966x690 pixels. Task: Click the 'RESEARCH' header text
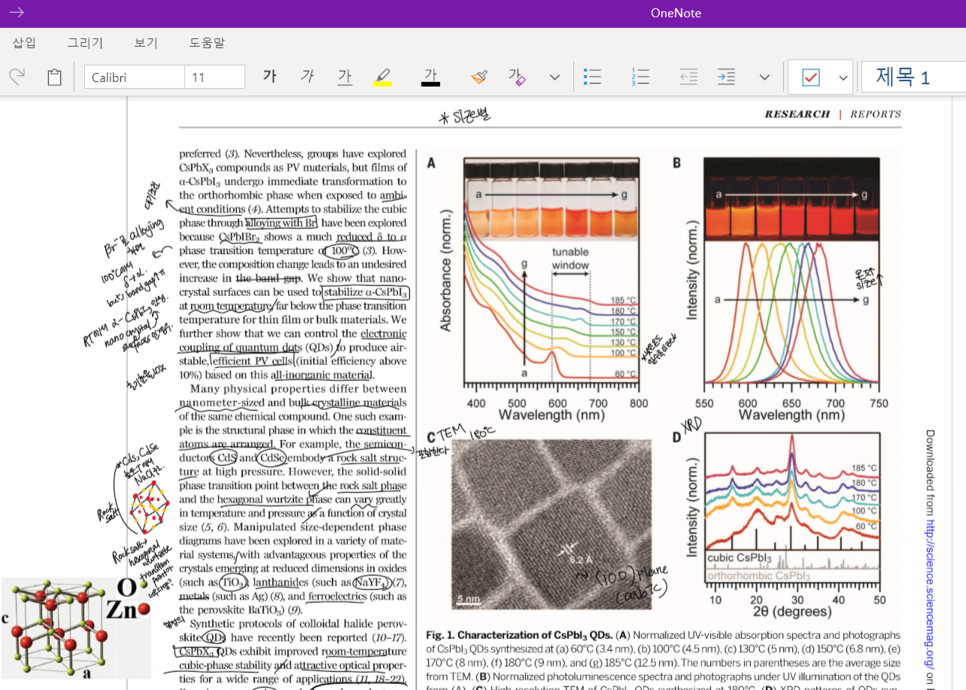tap(797, 114)
